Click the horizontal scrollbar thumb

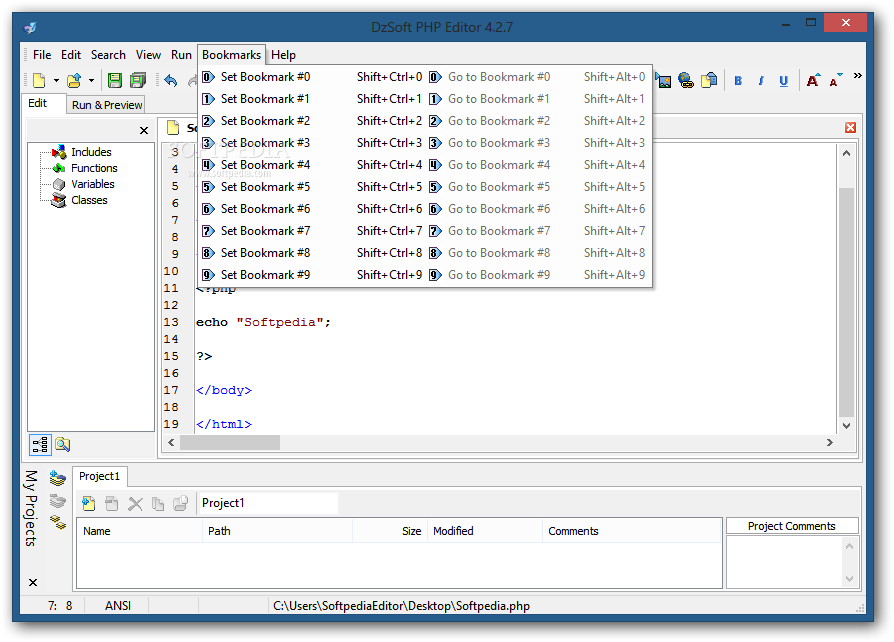230,442
